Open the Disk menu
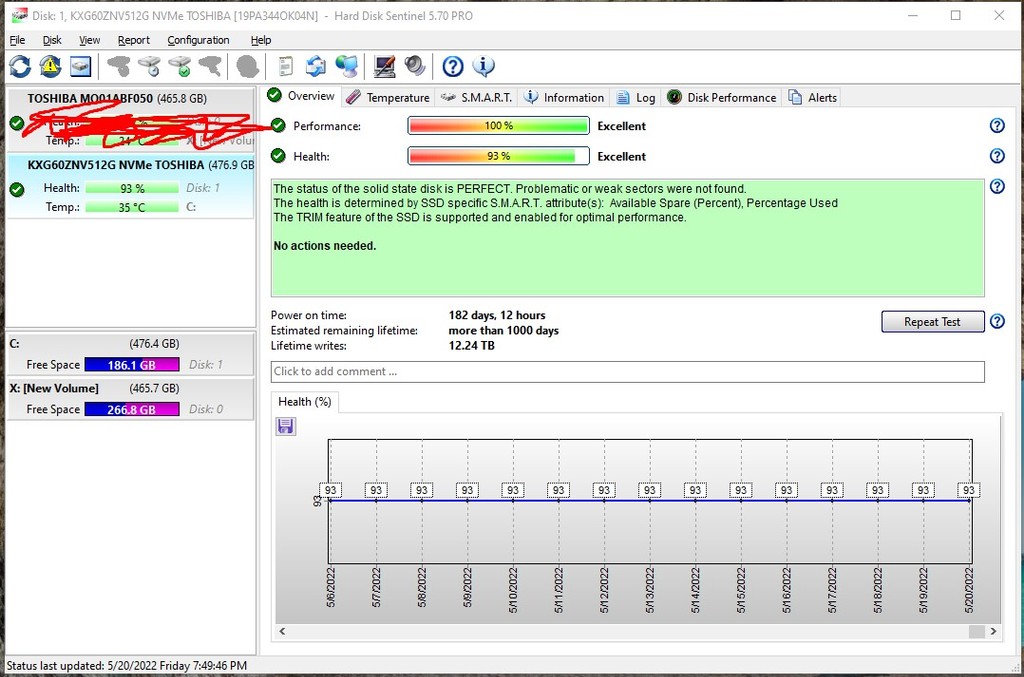The height and width of the screenshot is (677, 1024). click(x=52, y=40)
